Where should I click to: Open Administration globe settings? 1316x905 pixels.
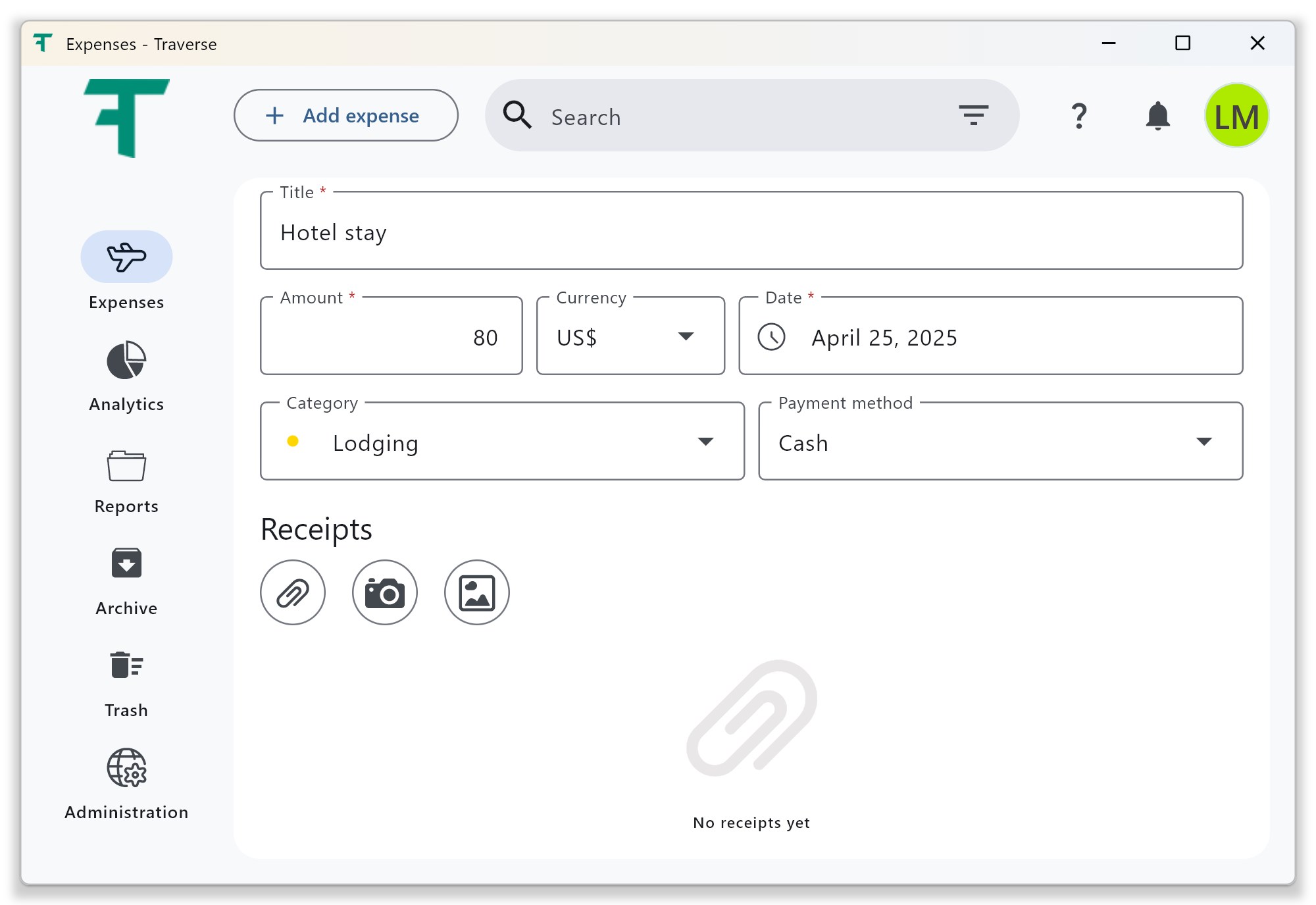pyautogui.click(x=126, y=784)
